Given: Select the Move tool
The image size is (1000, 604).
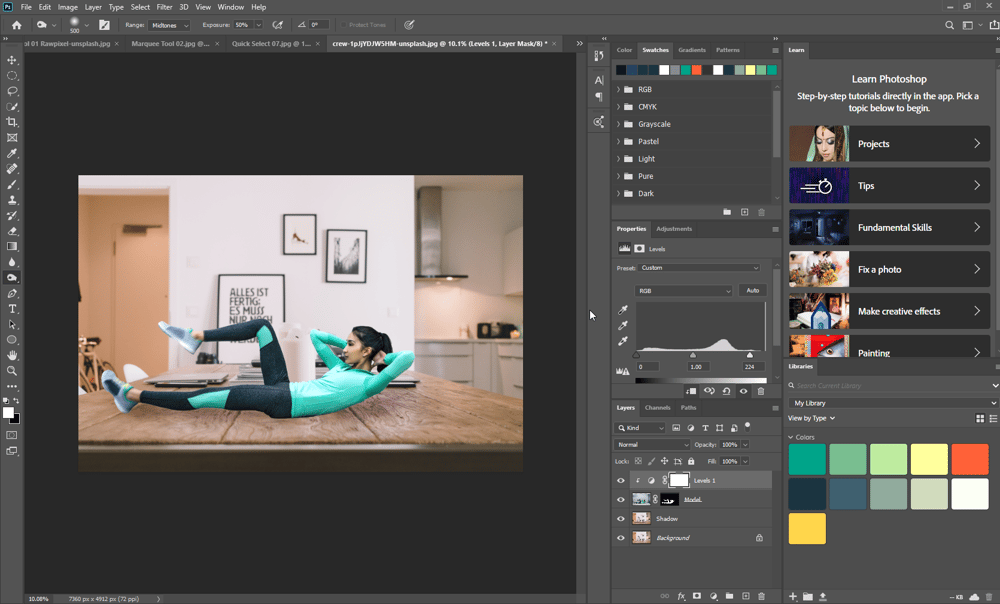Looking at the screenshot, I should click(x=13, y=60).
